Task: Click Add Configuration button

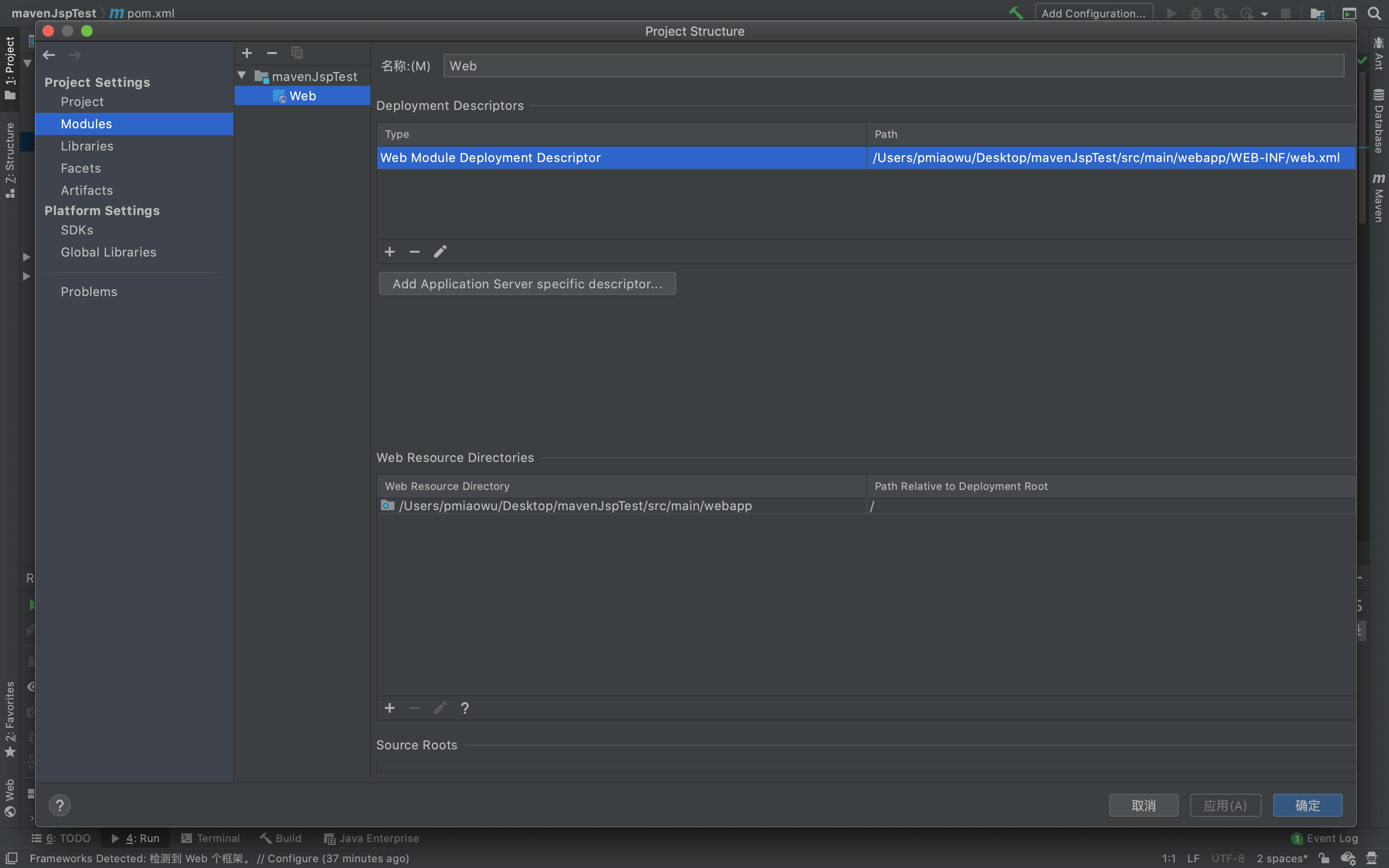Action: point(1093,13)
